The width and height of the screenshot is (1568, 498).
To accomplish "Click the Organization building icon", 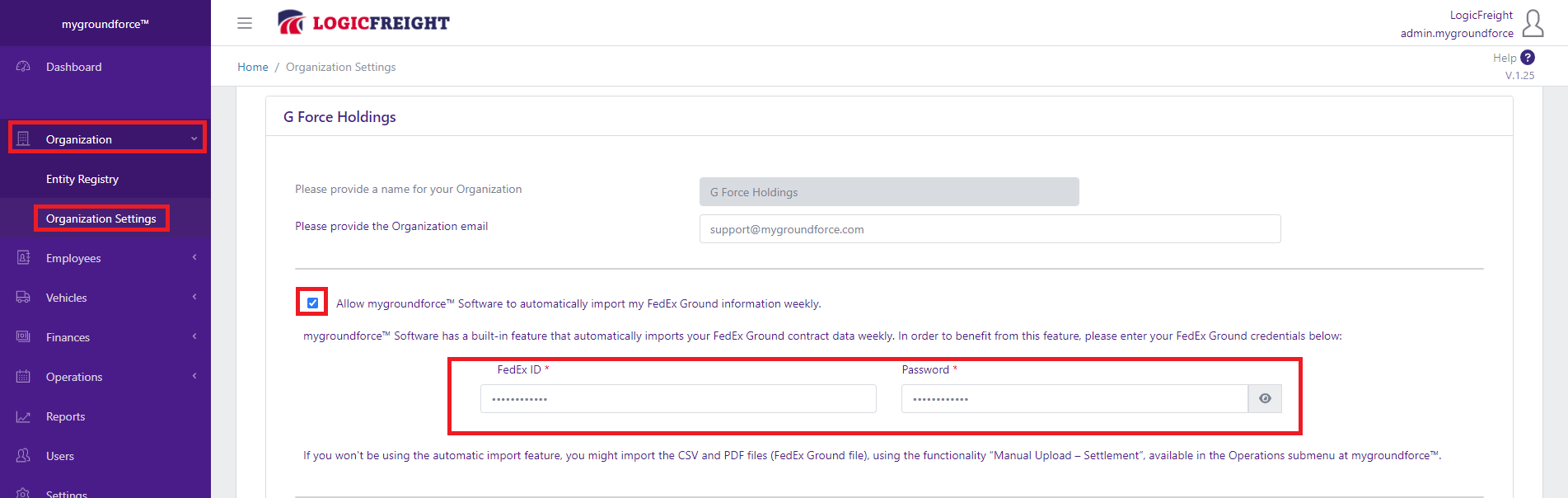I will (23, 139).
